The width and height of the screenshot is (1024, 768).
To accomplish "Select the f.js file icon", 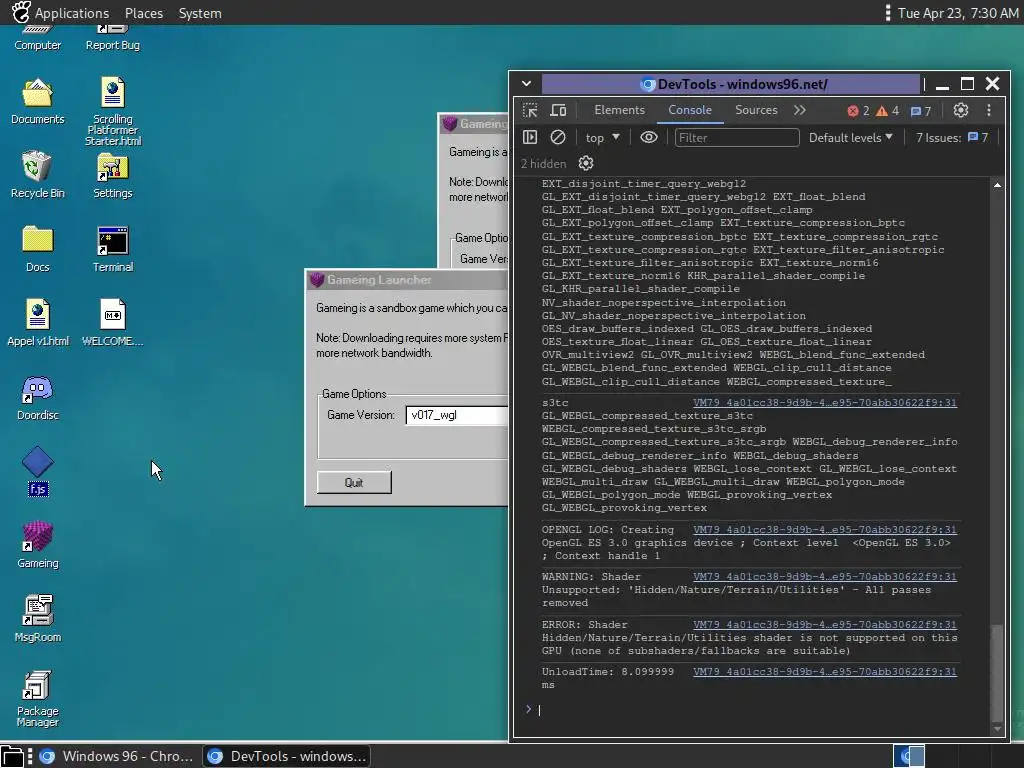I will pyautogui.click(x=37, y=471).
